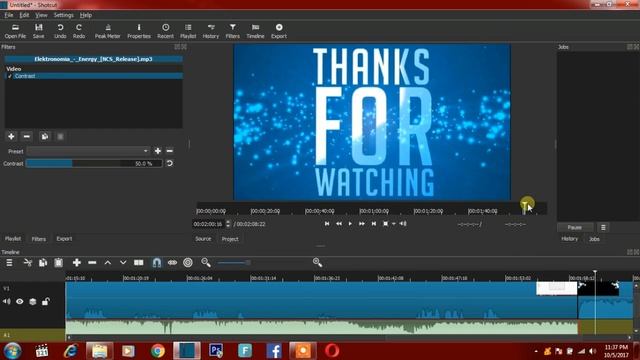Adjust the timeline zoom slider
This screenshot has width=640, height=360.
click(233, 263)
